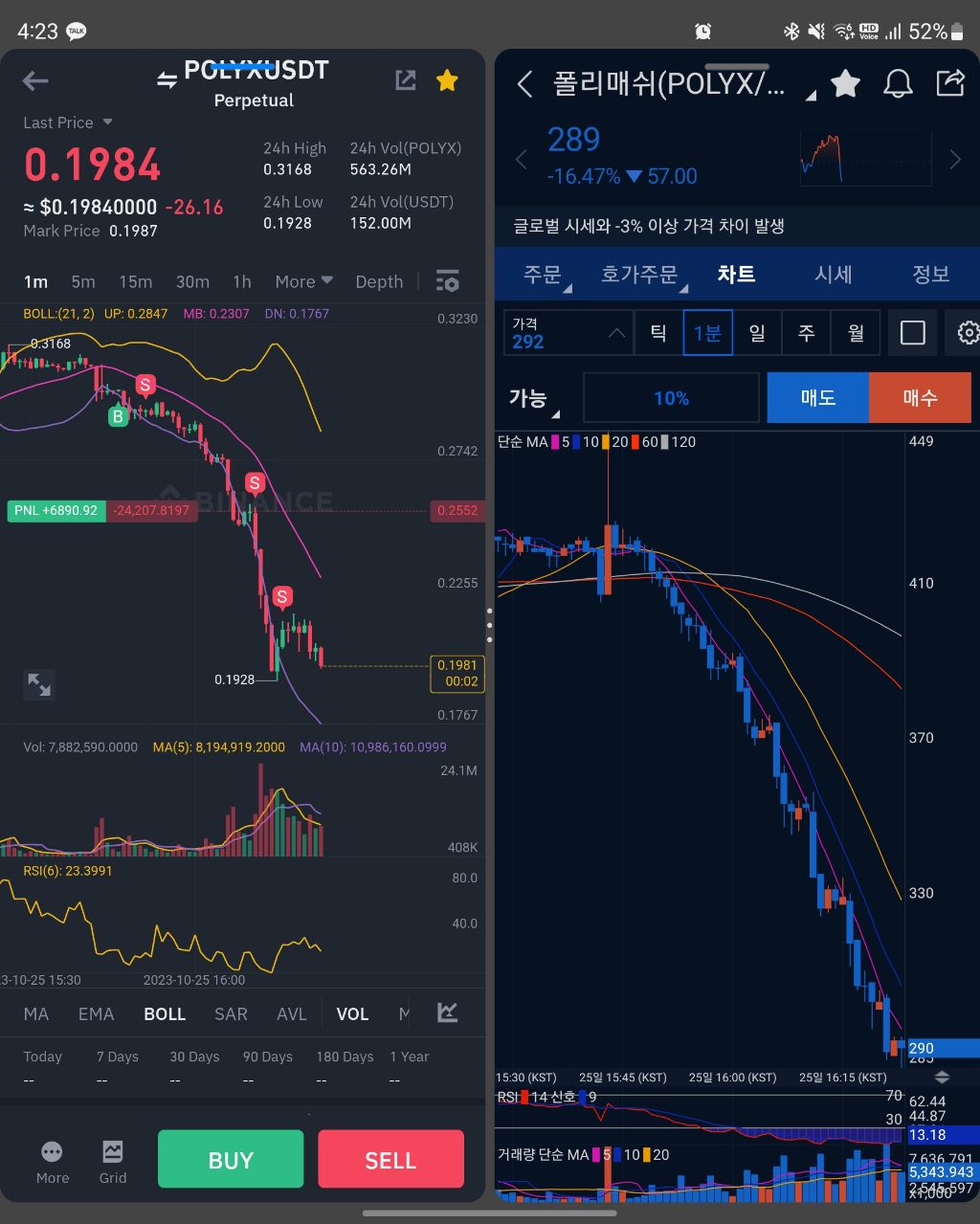Open the price alert bell icon
The height and width of the screenshot is (1224, 980).
(x=898, y=83)
